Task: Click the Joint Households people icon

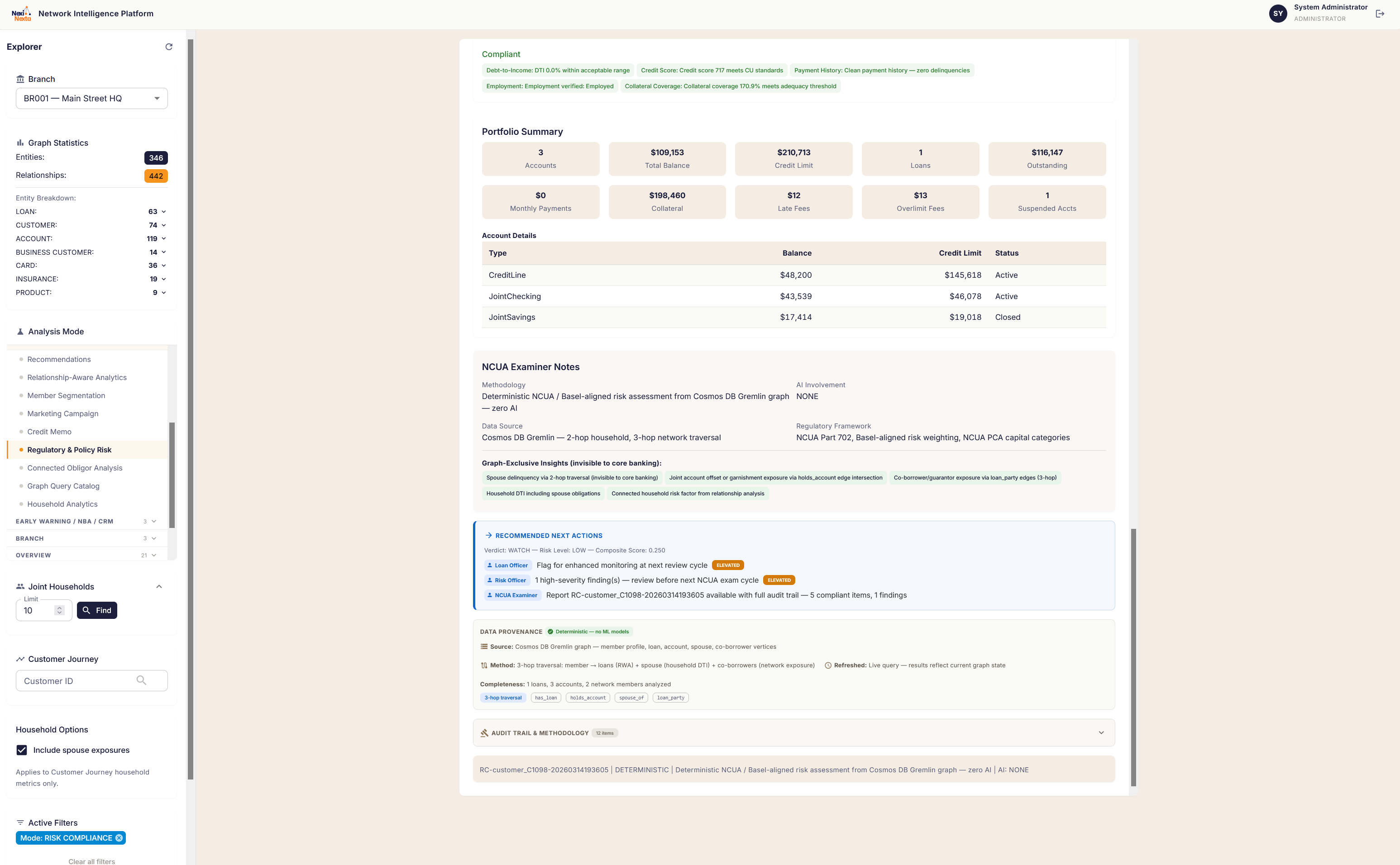Action: (x=20, y=586)
